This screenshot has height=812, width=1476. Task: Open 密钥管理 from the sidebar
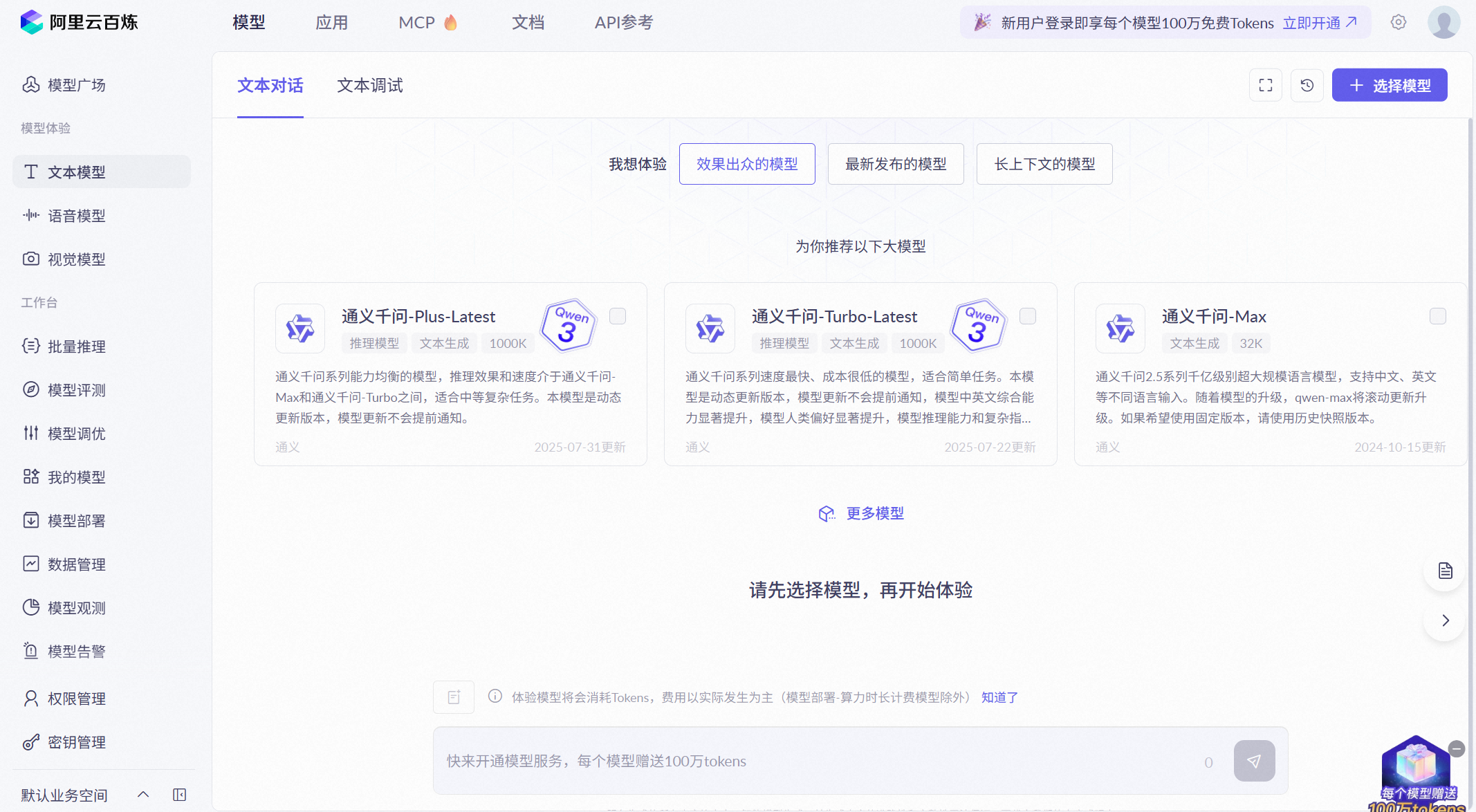coord(76,742)
